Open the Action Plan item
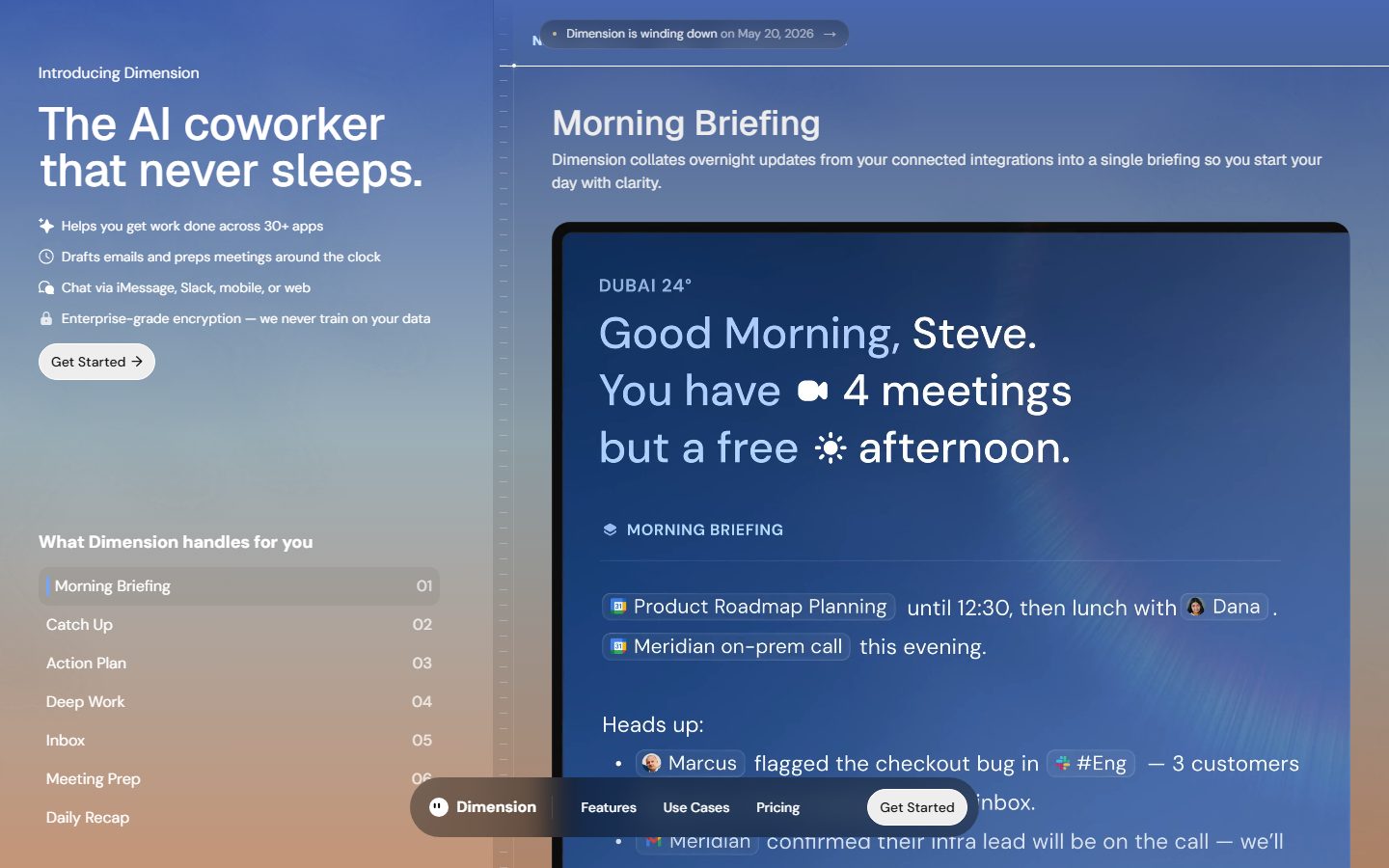The height and width of the screenshot is (868, 1389). [239, 664]
